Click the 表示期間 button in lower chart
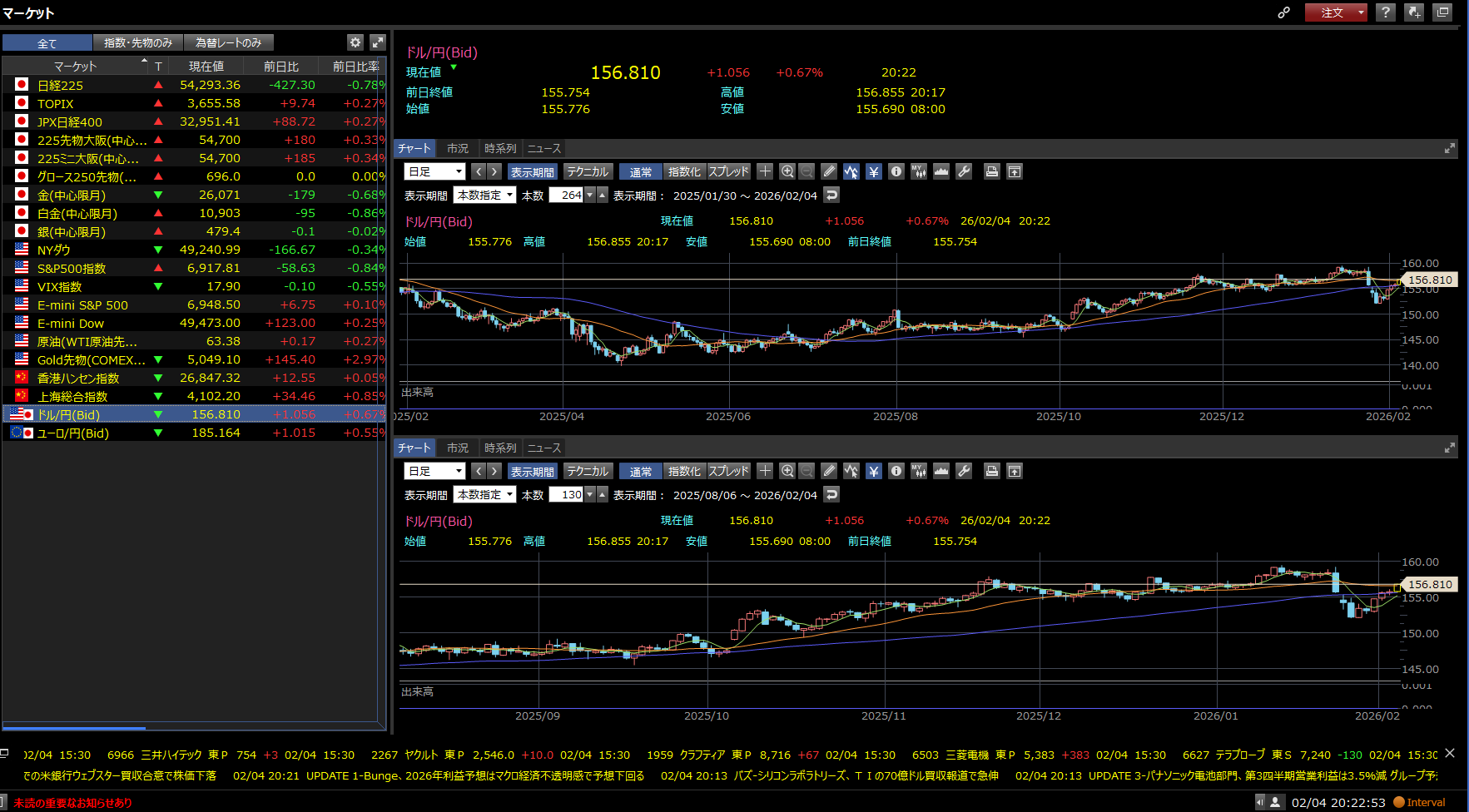The image size is (1469, 812). pyautogui.click(x=532, y=471)
